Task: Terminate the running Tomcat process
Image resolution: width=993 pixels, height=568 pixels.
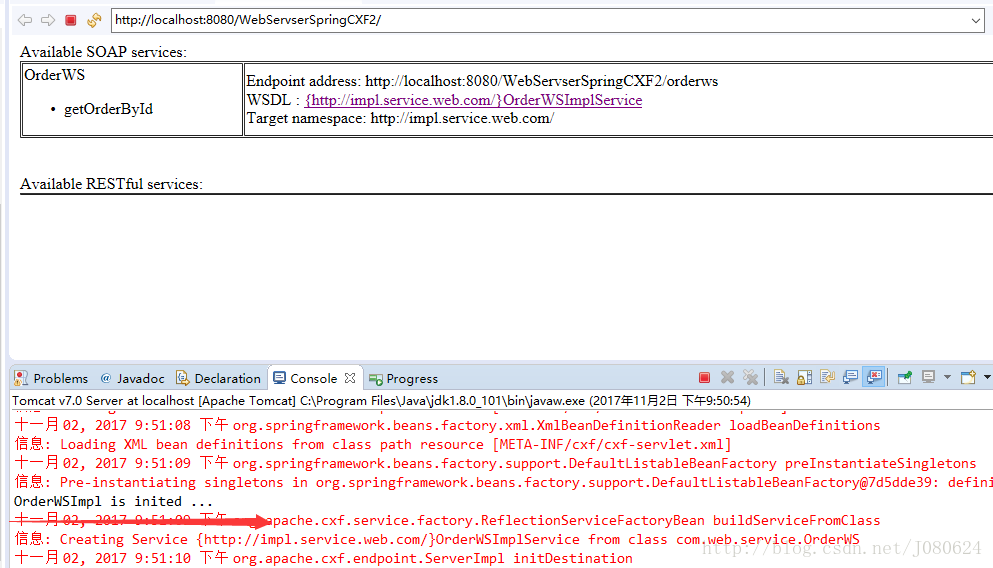Action: [x=704, y=378]
